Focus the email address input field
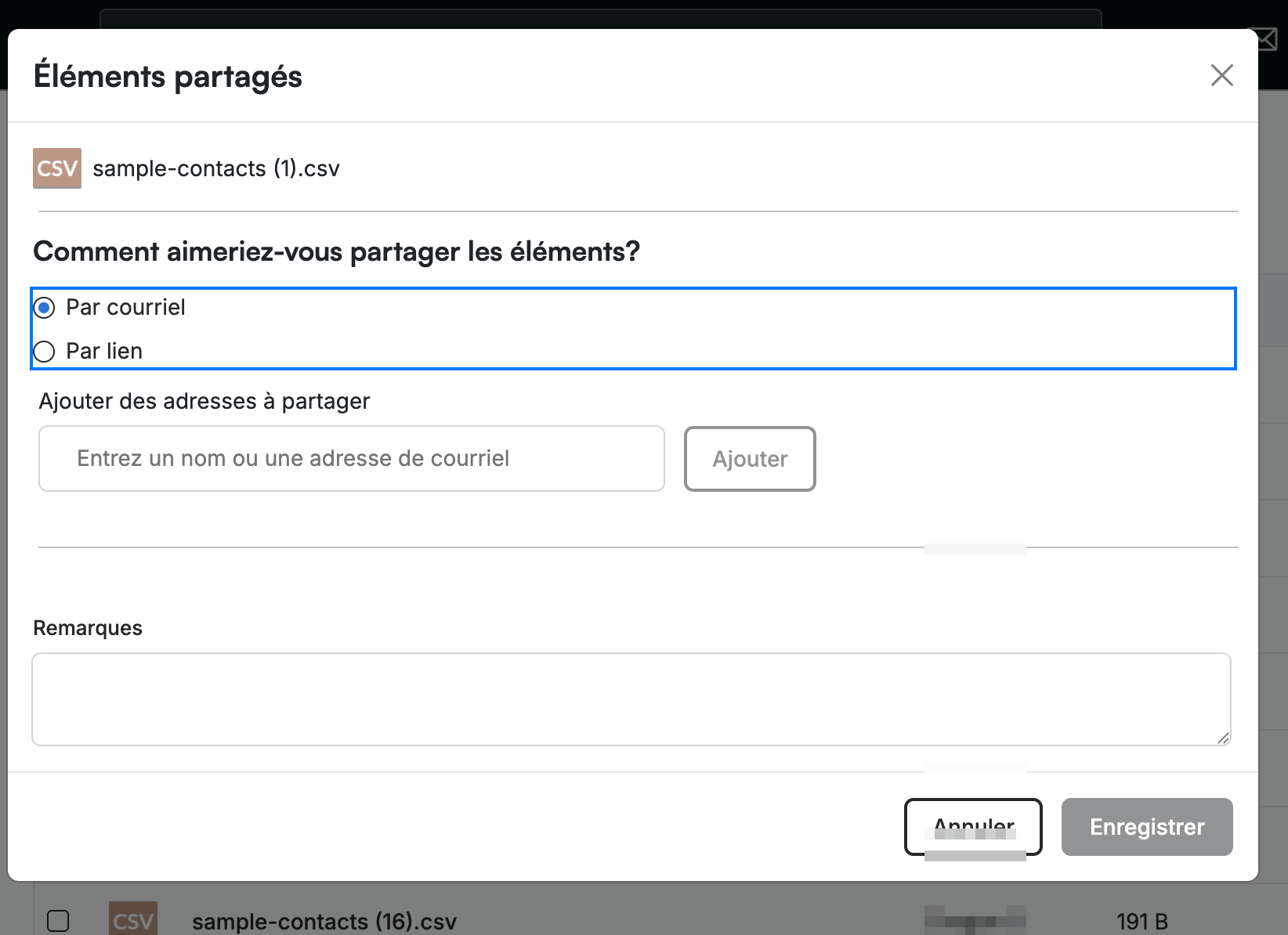Image resolution: width=1288 pixels, height=935 pixels. [352, 459]
